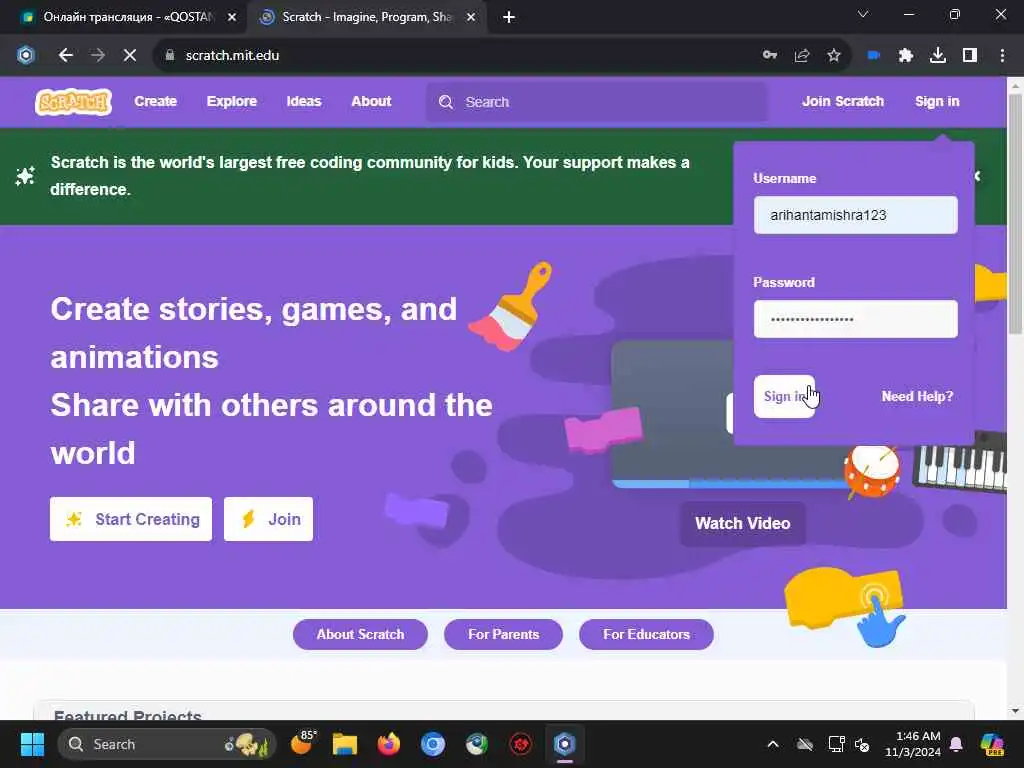Open the browser downloads icon
This screenshot has width=1024, height=768.
[x=938, y=56]
